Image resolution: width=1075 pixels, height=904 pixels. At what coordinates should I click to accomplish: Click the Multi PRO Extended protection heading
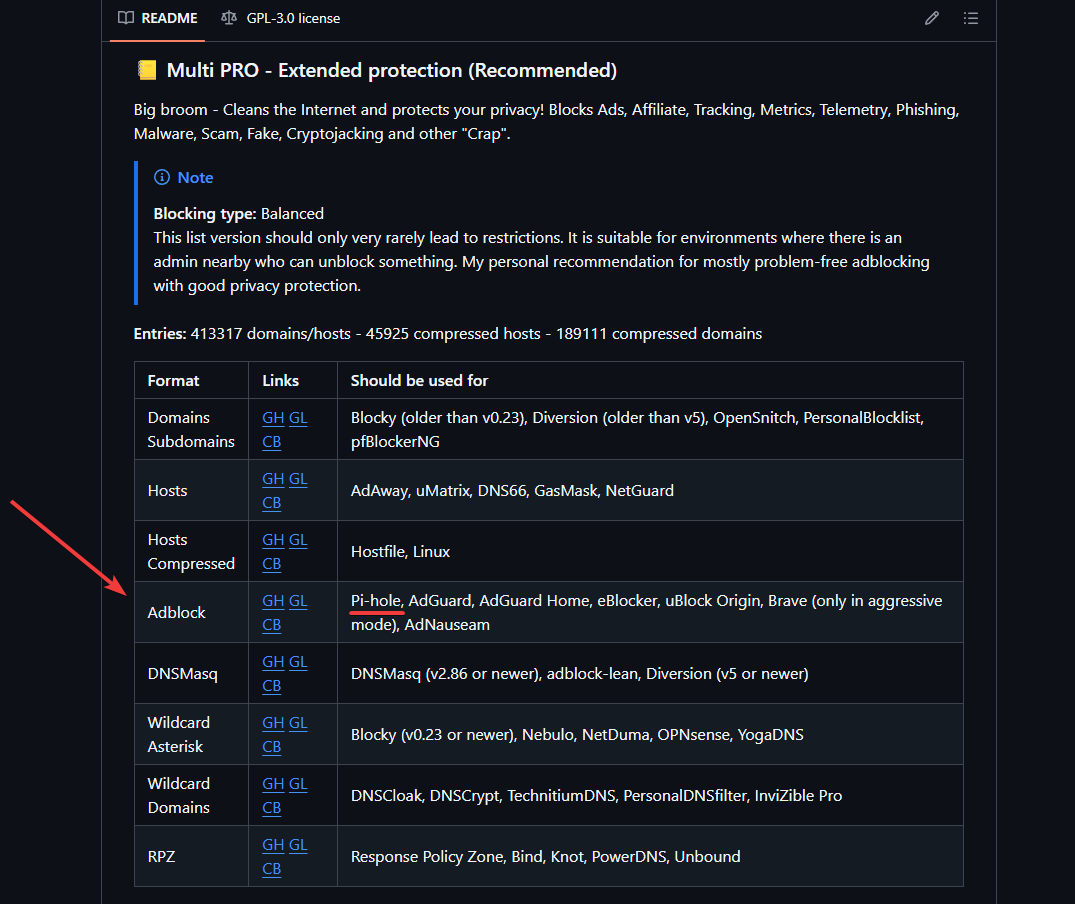tap(391, 71)
